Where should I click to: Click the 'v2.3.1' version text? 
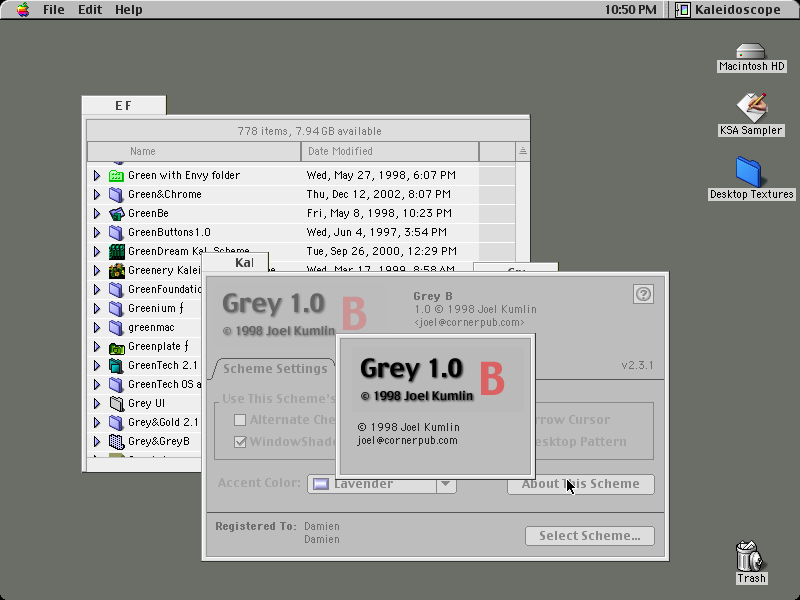click(637, 365)
